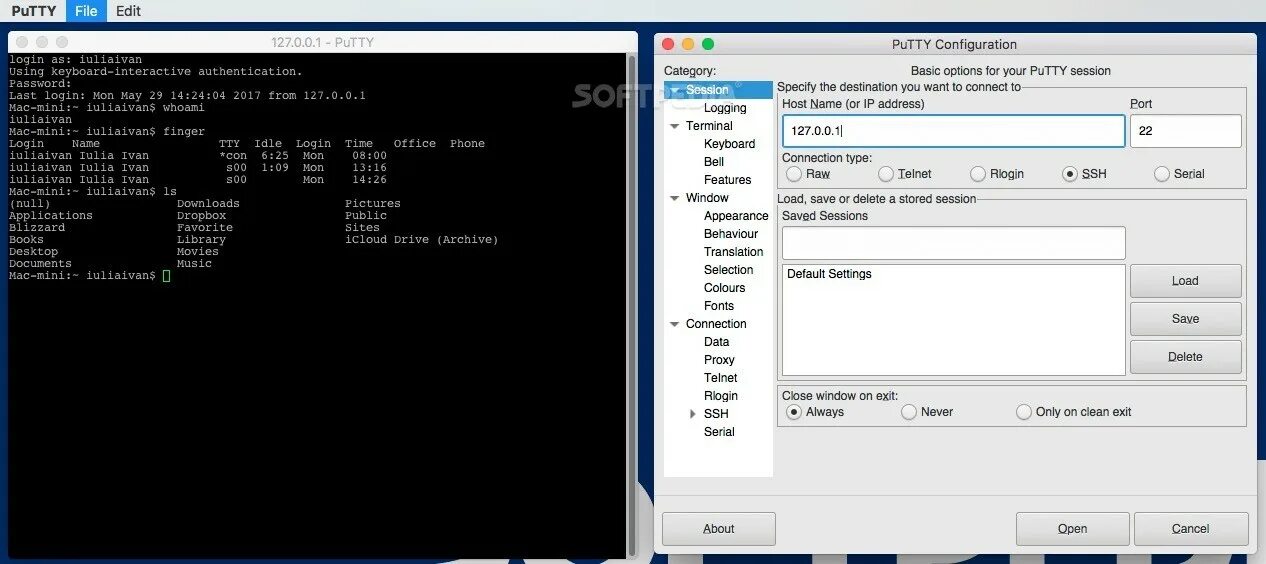1266x564 pixels.
Task: Click 'Blizzard' in terminal listing
Action: click(x=37, y=228)
